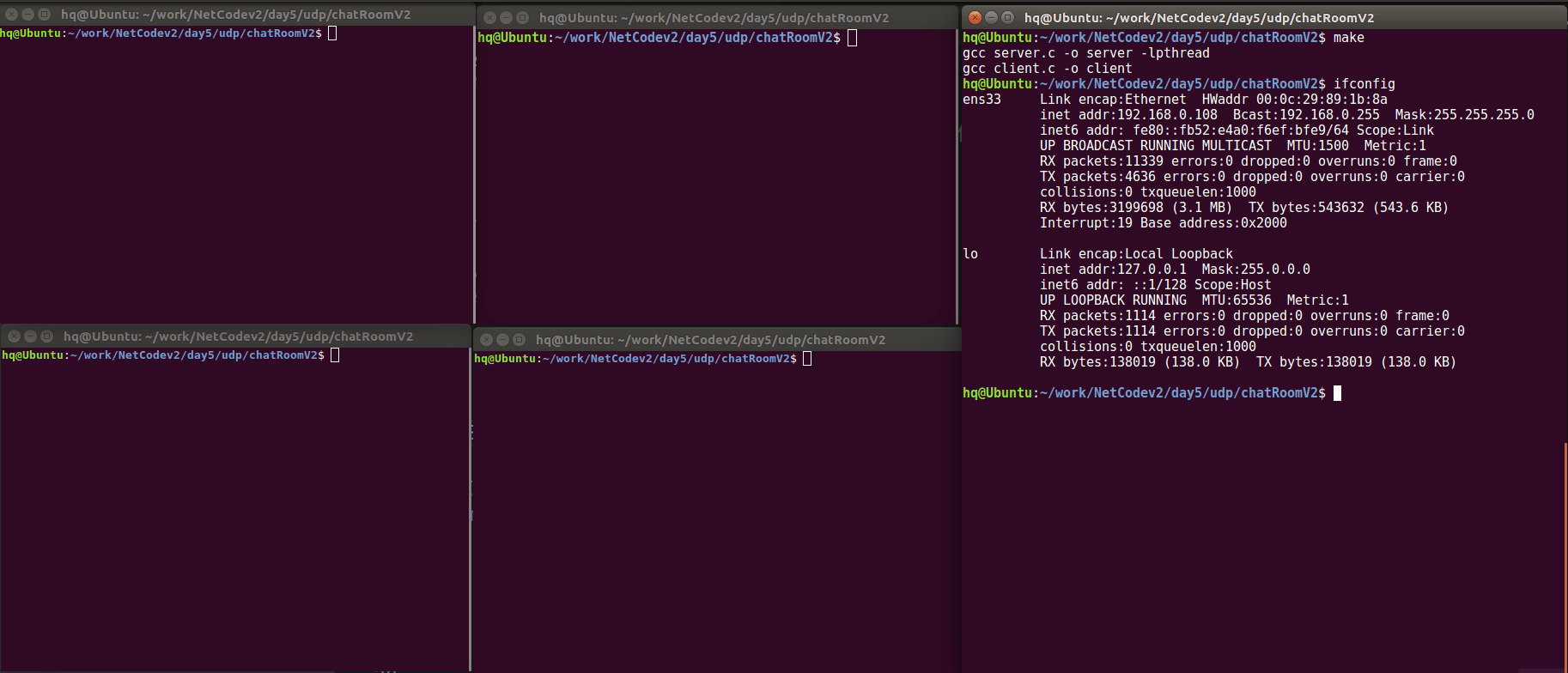Click 'Base address:0x2000' text
This screenshot has height=673, width=1568.
[x=1213, y=223]
